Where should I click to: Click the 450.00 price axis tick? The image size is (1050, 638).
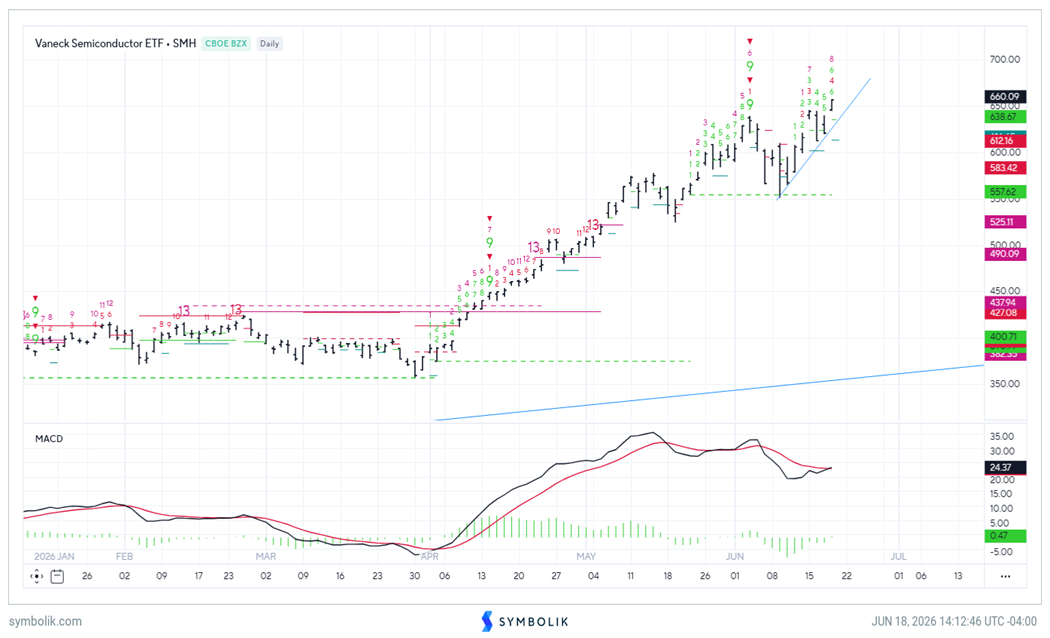[1004, 291]
